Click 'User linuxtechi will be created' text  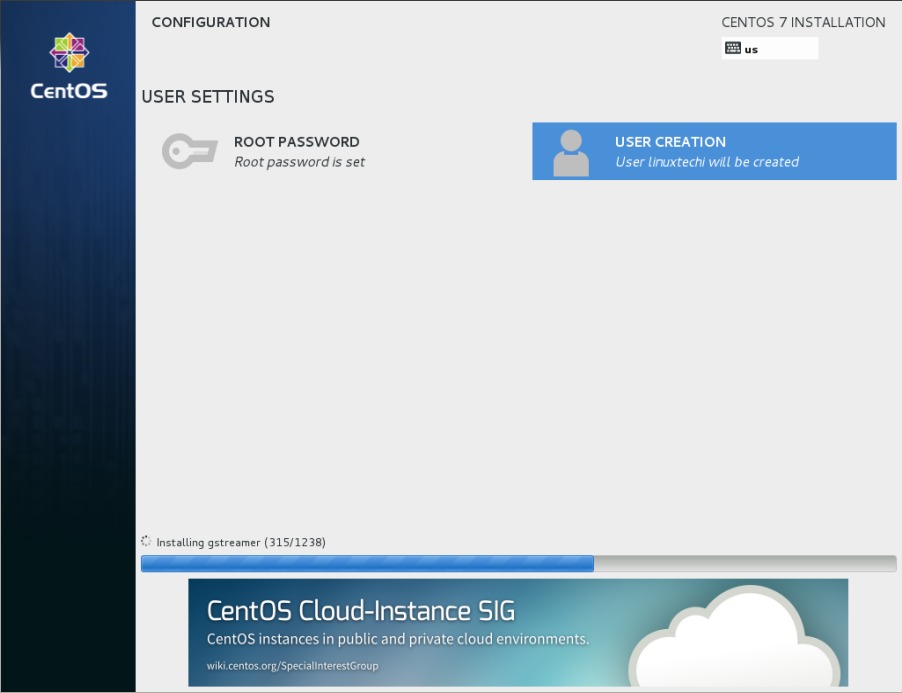707,162
